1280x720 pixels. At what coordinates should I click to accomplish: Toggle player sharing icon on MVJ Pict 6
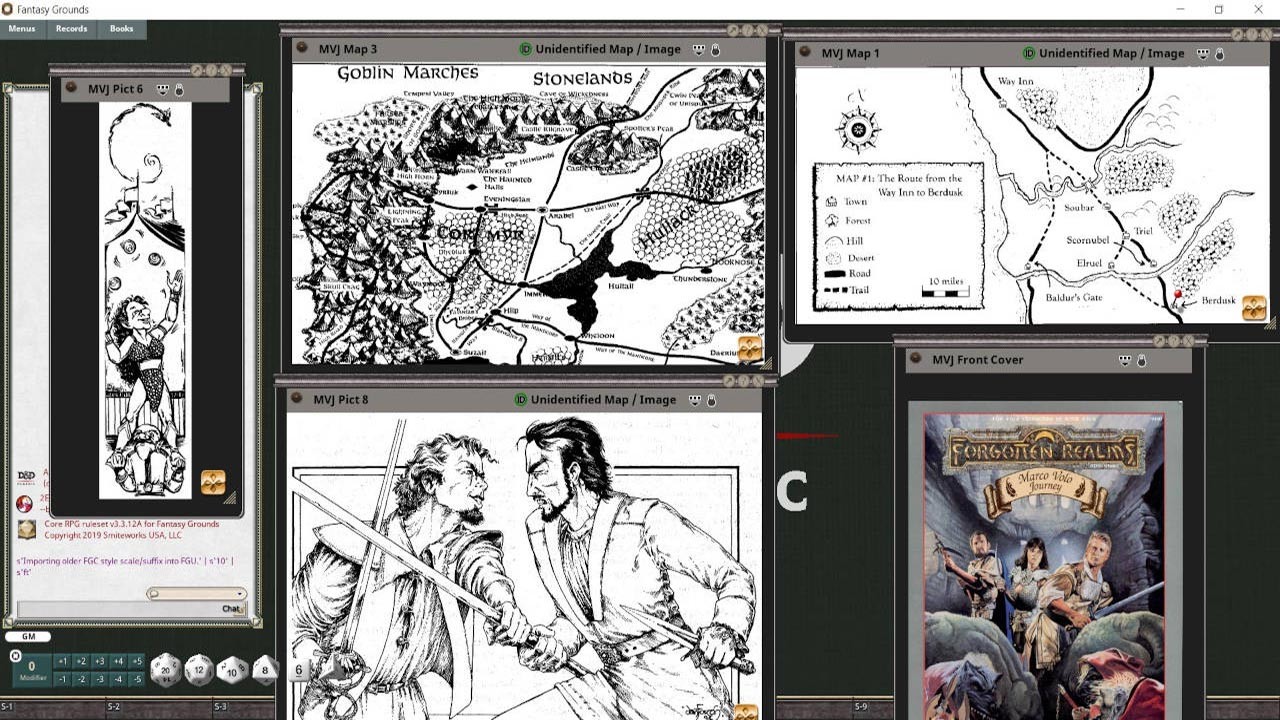(163, 89)
